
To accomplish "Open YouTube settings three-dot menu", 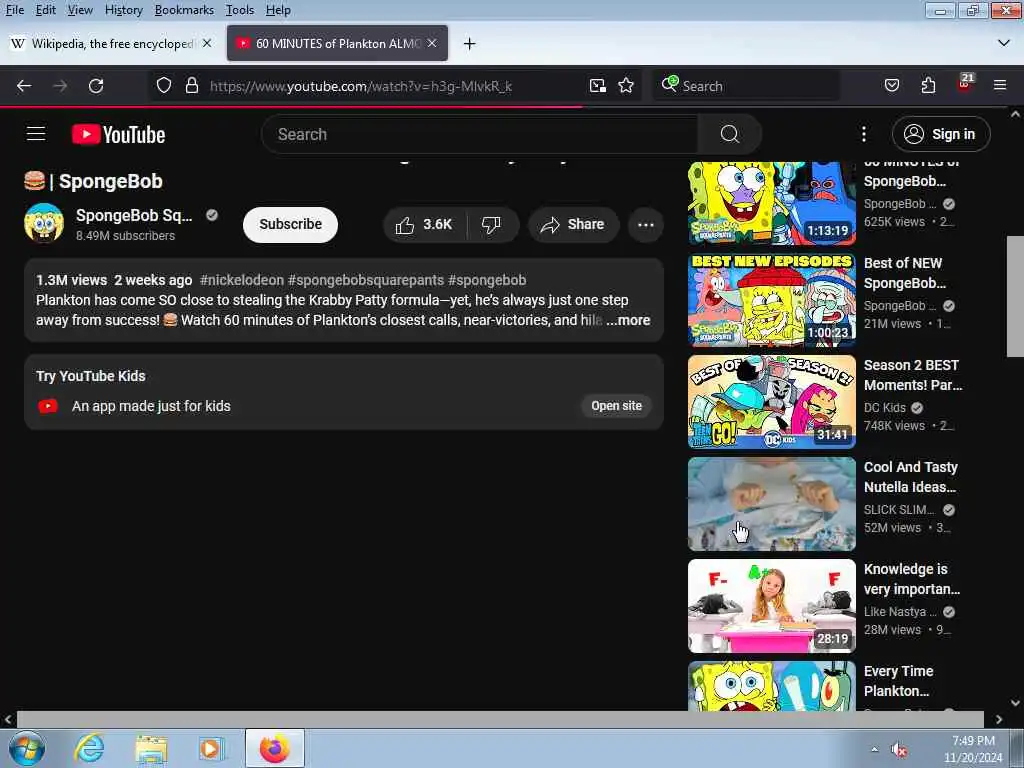I will point(863,134).
